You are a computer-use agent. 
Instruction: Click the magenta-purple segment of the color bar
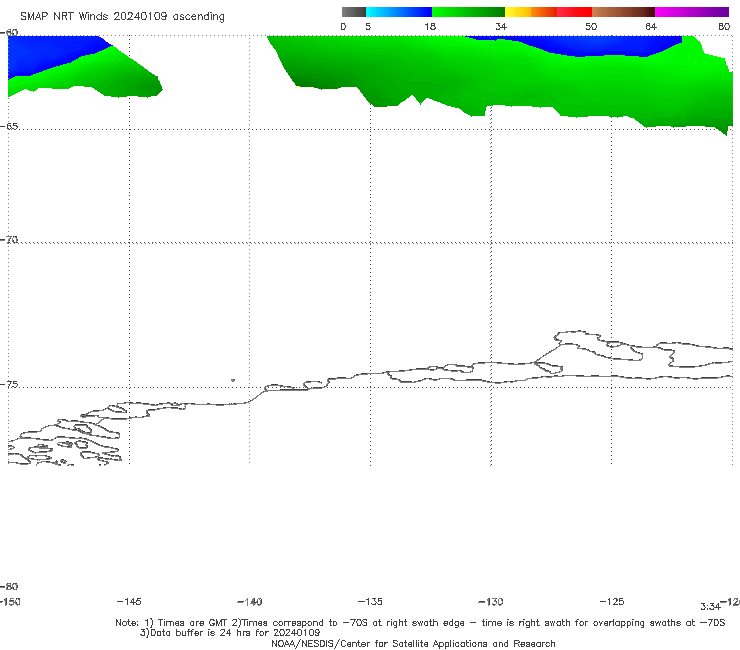click(692, 12)
